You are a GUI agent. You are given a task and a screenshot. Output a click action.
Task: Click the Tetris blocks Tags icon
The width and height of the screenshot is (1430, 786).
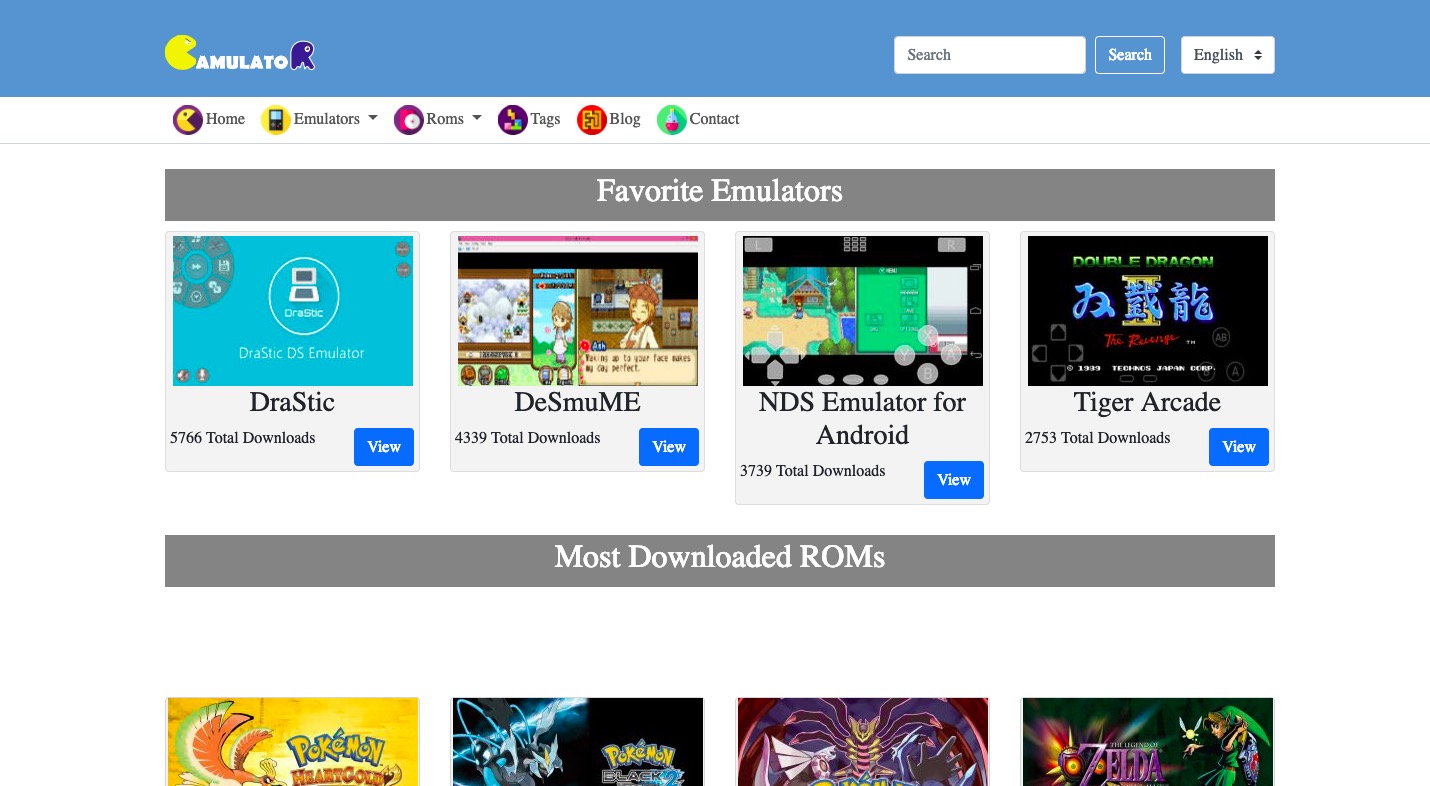[512, 120]
